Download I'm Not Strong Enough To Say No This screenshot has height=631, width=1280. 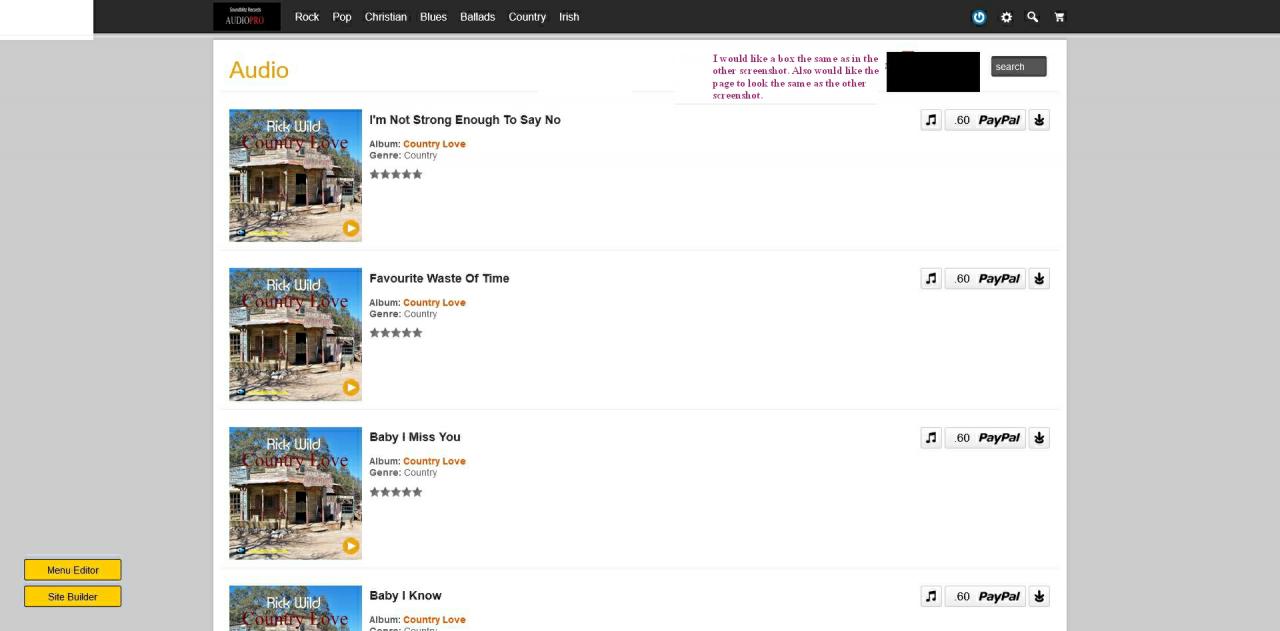1039,120
